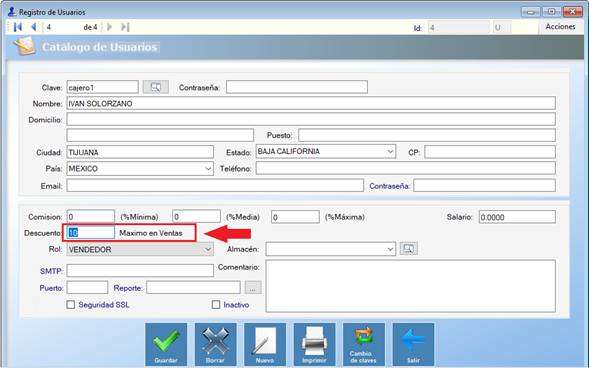Click the first Domicilio field

point(311,119)
